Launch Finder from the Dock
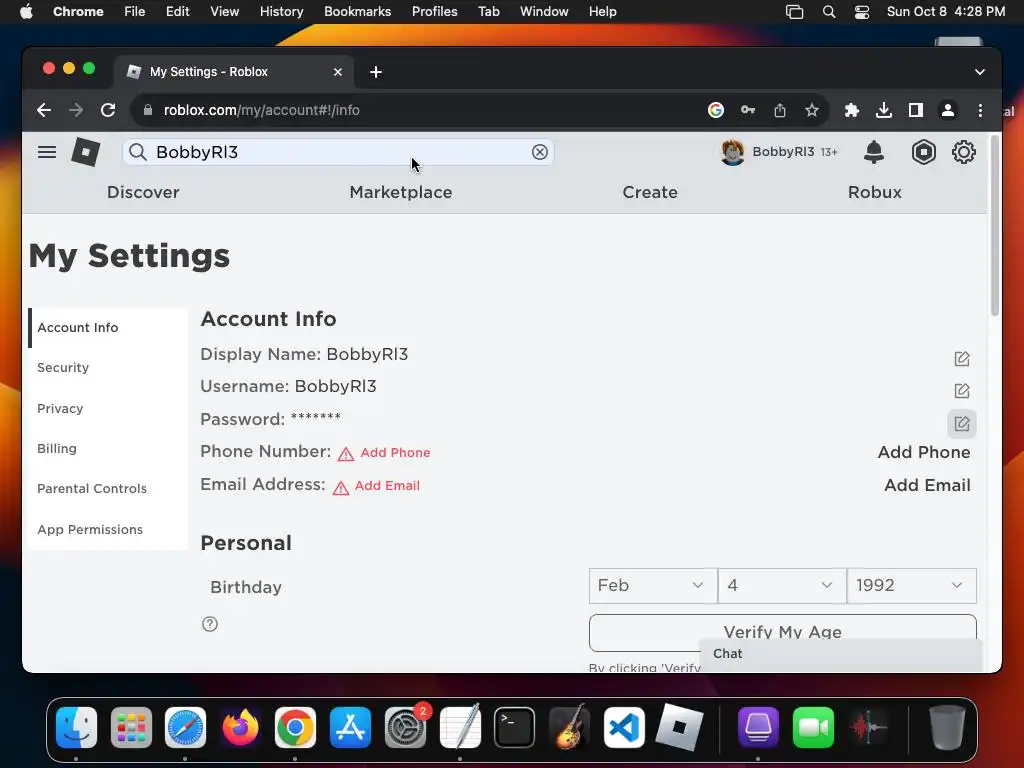This screenshot has height=768, width=1024. [x=76, y=728]
